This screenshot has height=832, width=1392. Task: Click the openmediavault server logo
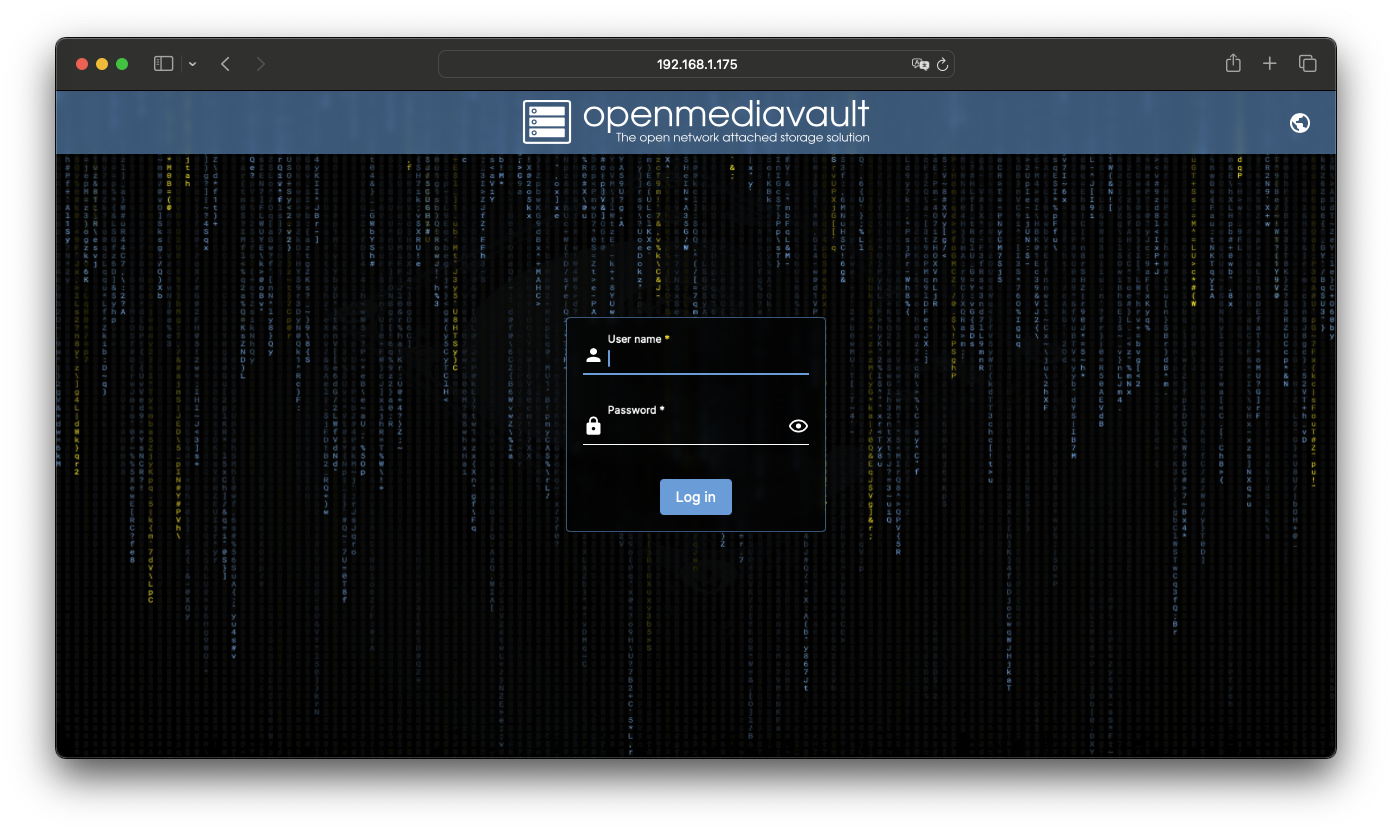pos(546,122)
